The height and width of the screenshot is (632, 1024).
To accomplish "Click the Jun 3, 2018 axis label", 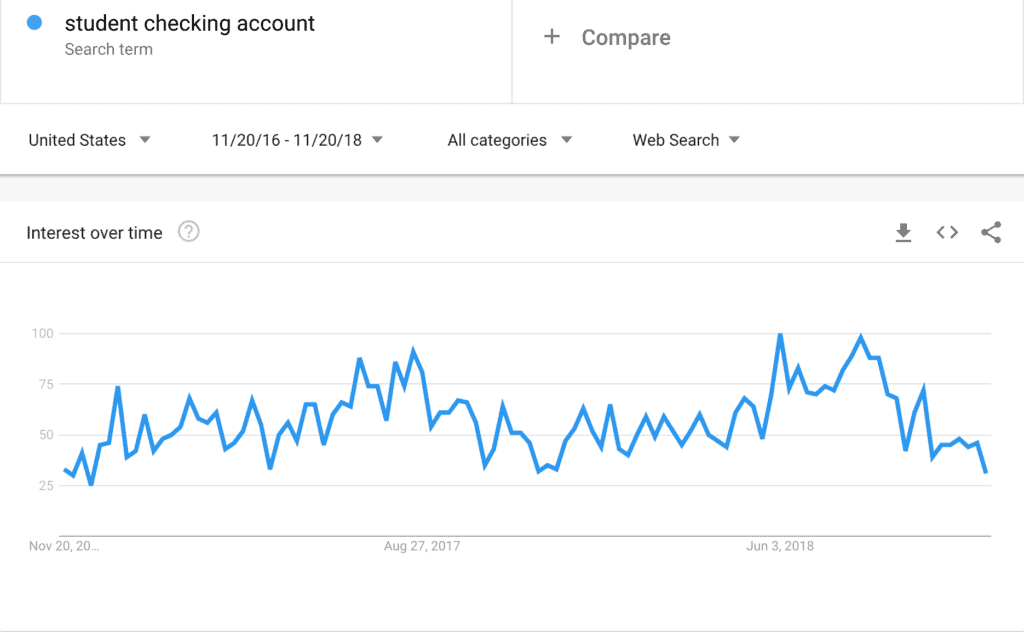I will pyautogui.click(x=780, y=546).
